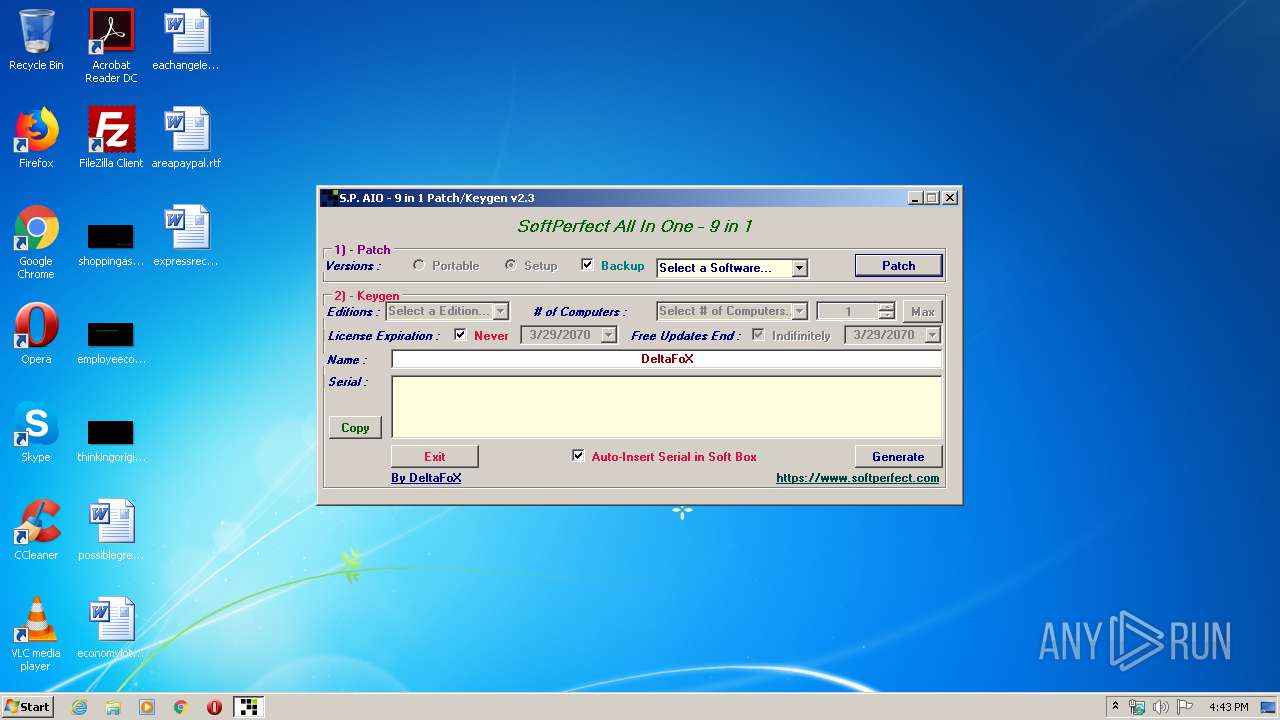
Task: Select the Portable version radio button
Action: tap(419, 265)
